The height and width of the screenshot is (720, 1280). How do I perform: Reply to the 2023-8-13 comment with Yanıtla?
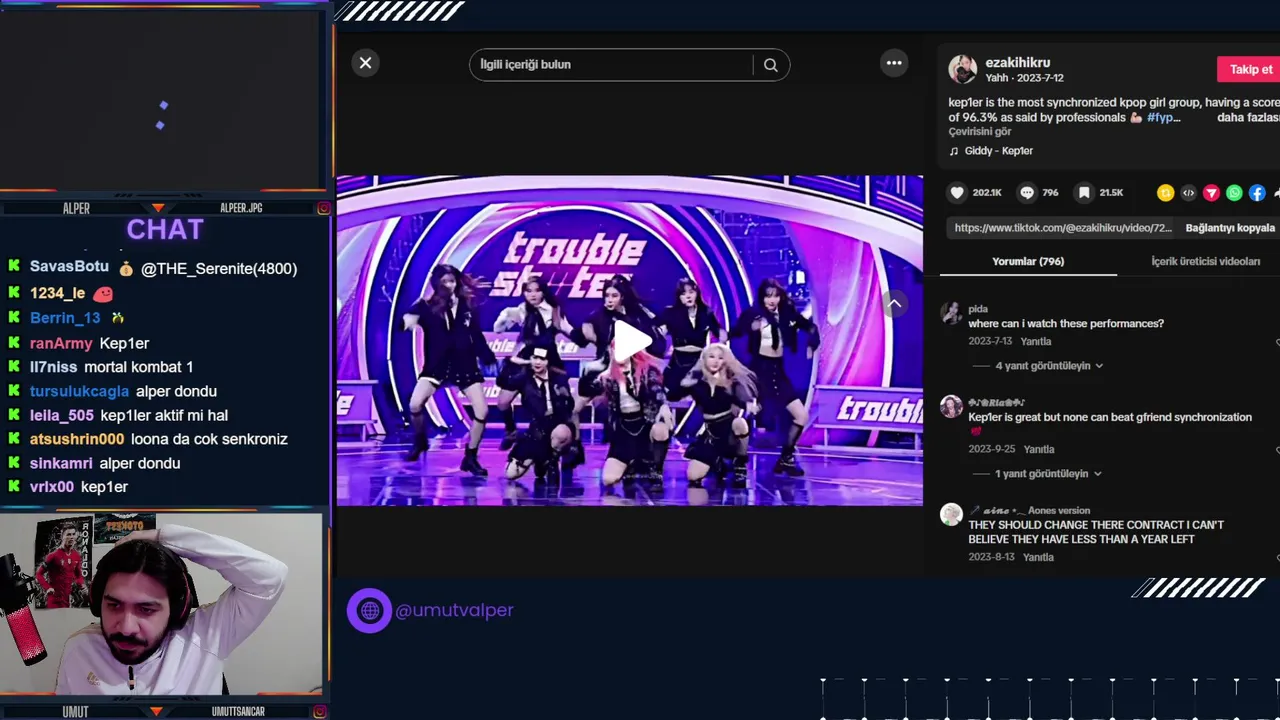pyautogui.click(x=1038, y=558)
